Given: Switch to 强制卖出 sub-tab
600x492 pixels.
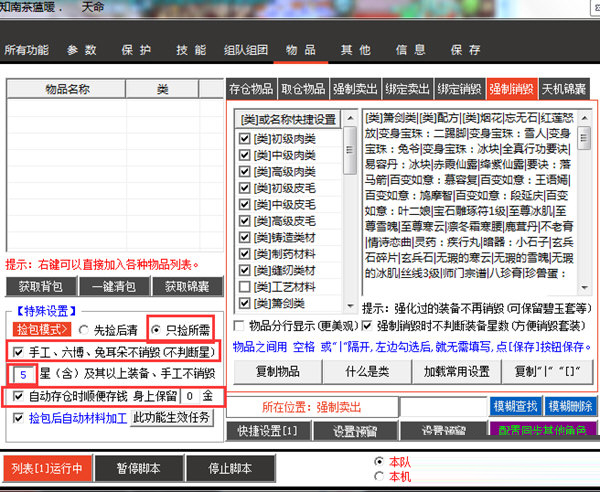Looking at the screenshot, I should pos(355,89).
